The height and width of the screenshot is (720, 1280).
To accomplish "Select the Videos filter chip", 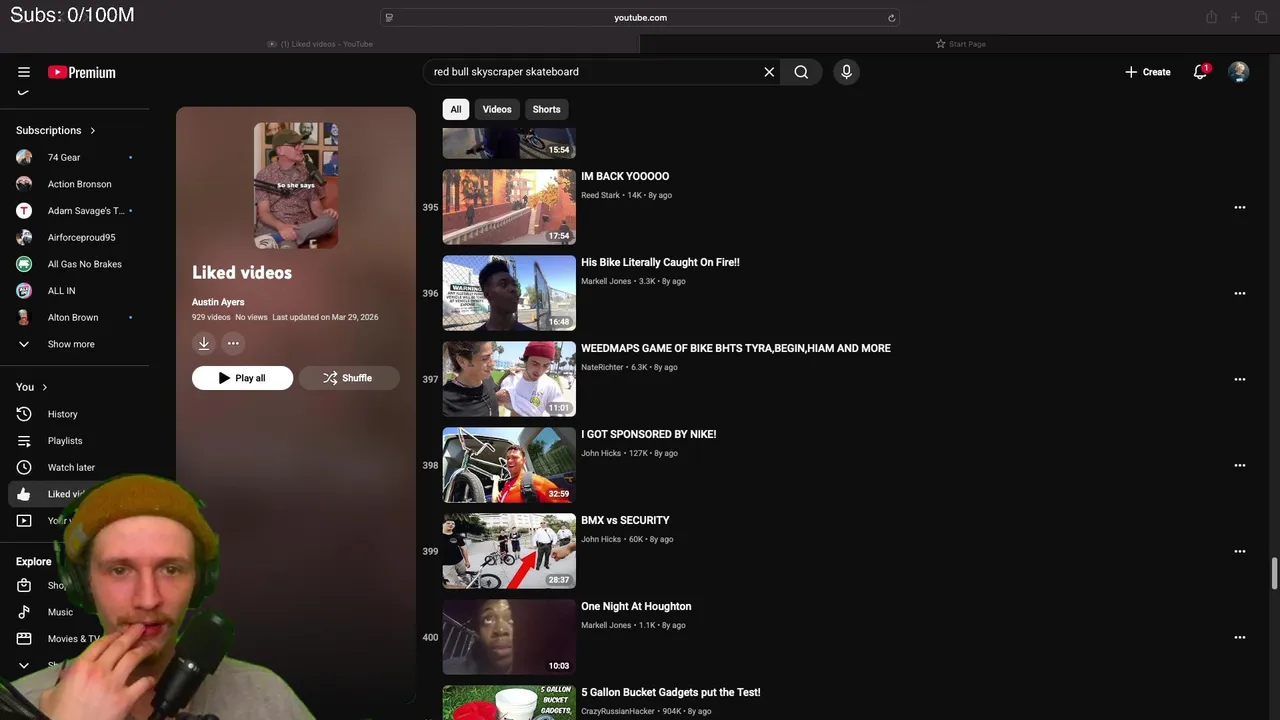I will [497, 109].
